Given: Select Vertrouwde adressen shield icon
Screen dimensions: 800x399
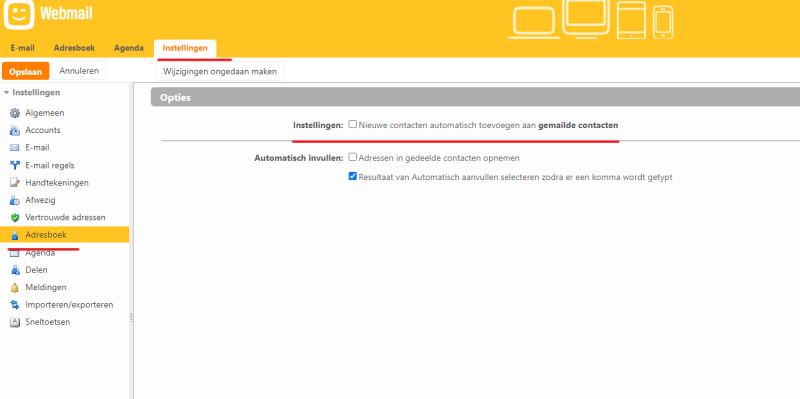Looking at the screenshot, I should [x=15, y=217].
